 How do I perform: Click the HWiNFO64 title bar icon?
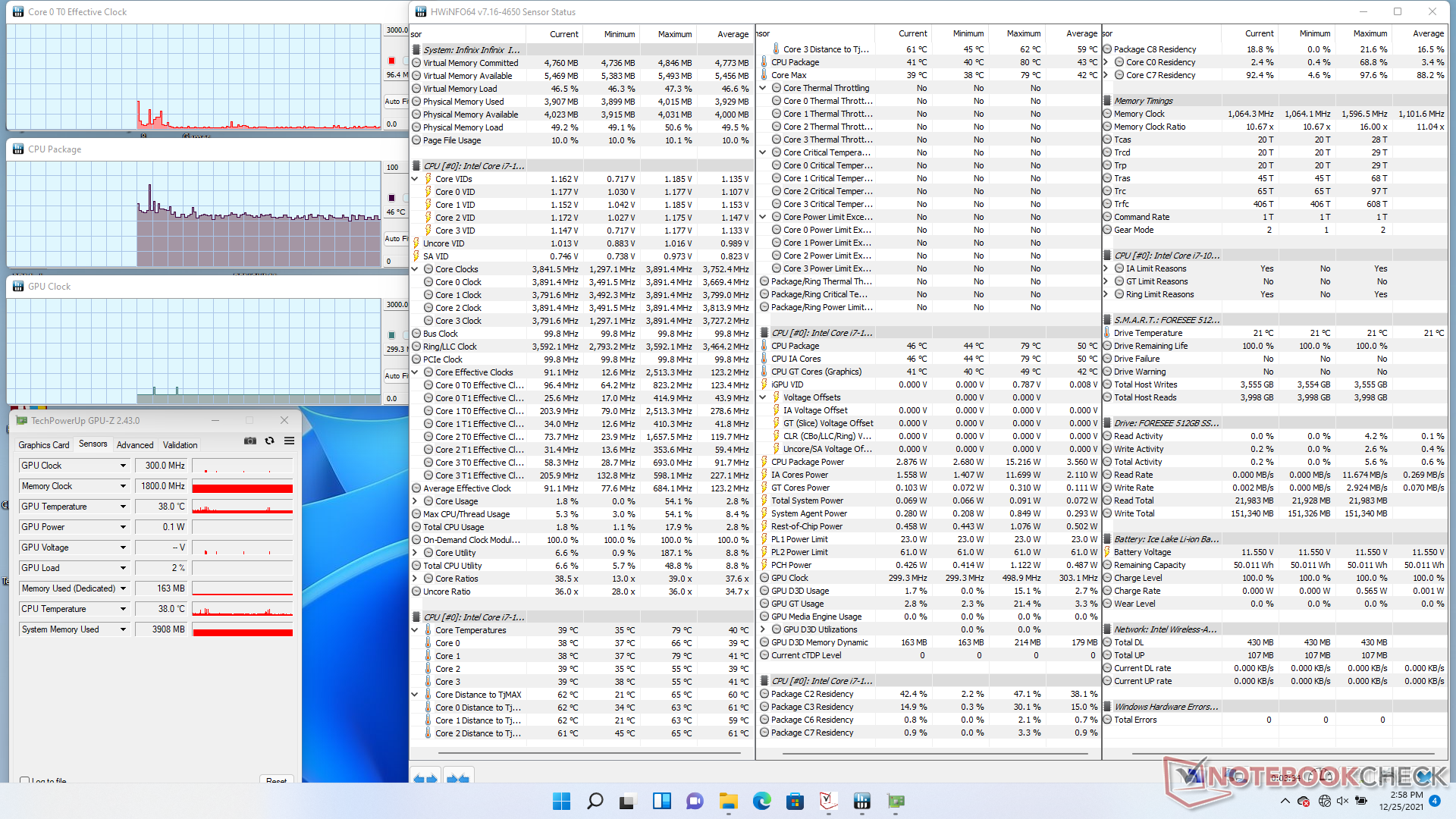click(x=421, y=11)
